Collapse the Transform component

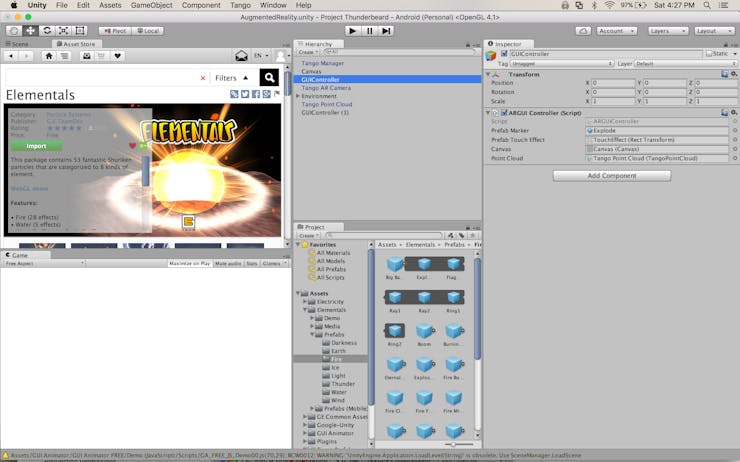tap(488, 74)
